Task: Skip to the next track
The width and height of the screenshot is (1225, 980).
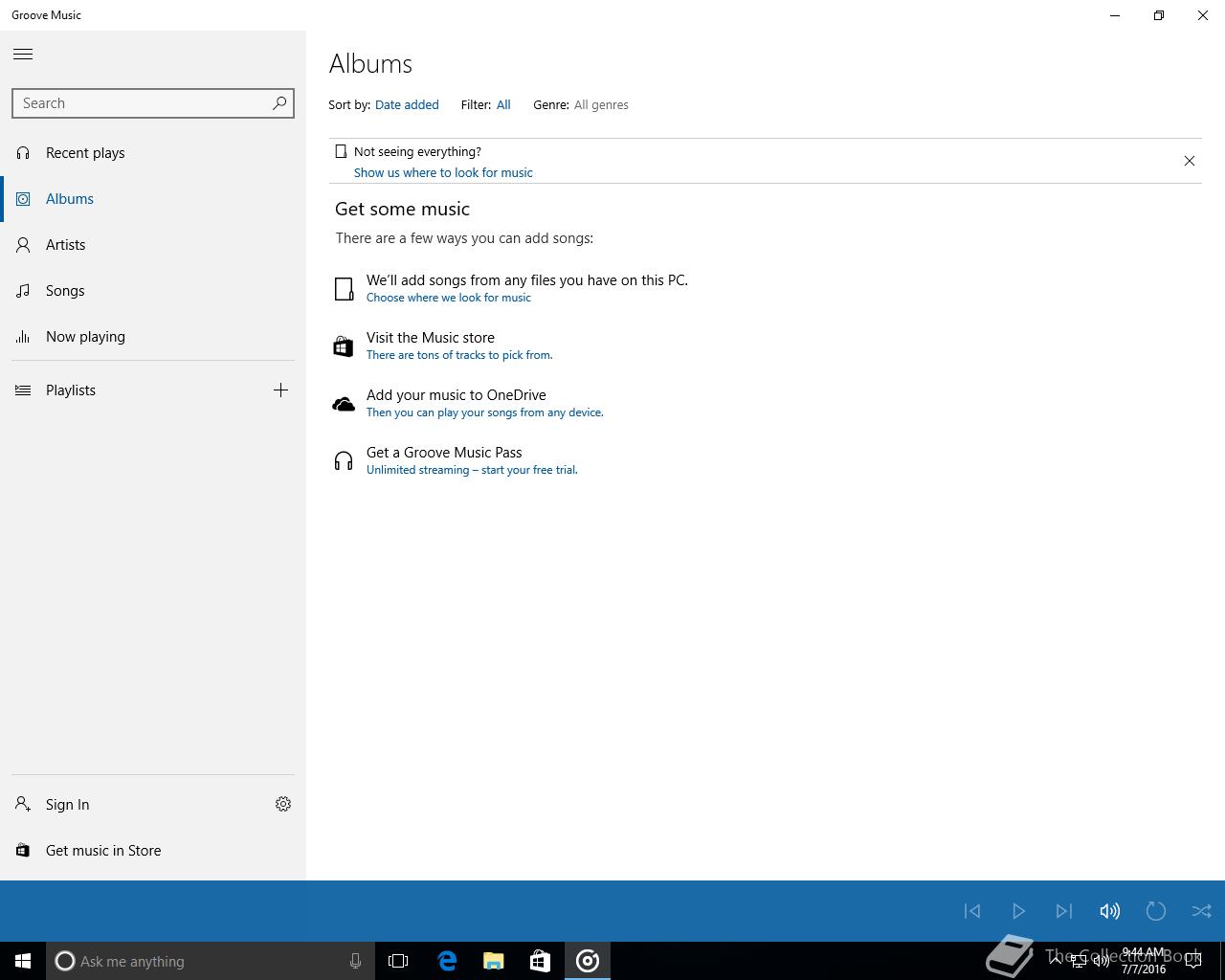Action: point(1064,911)
